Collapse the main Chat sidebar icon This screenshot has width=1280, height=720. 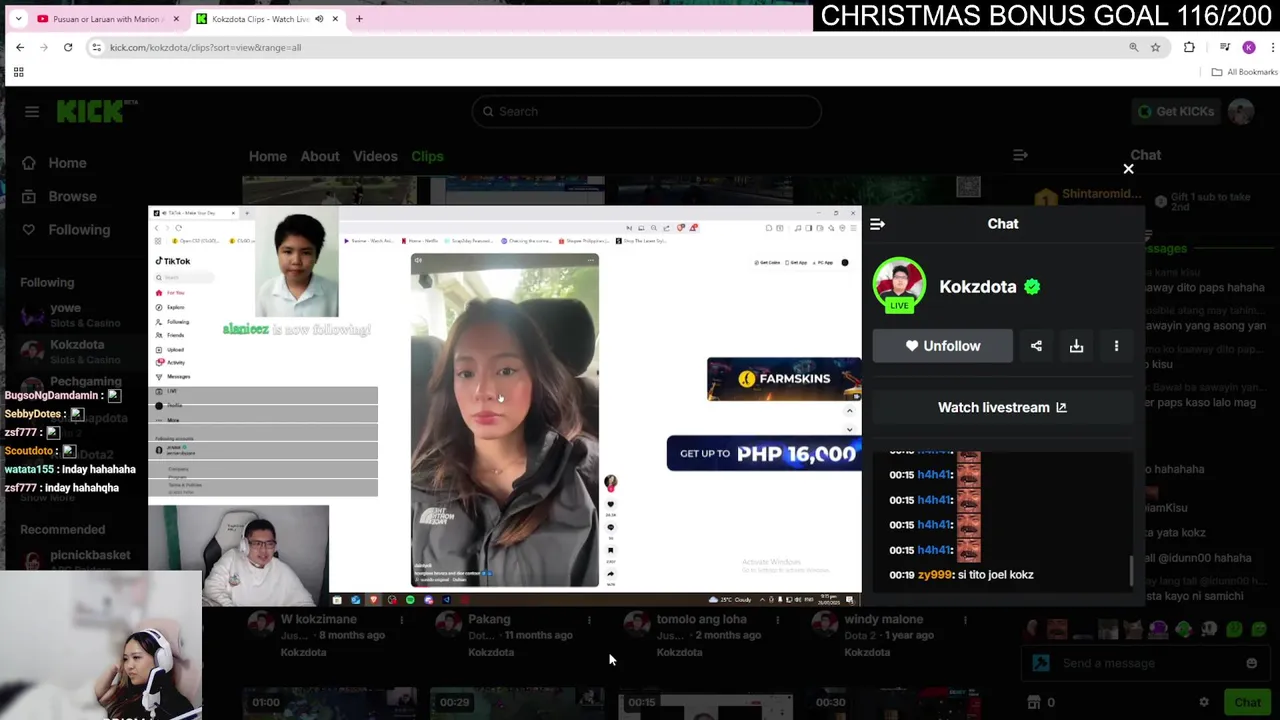pyautogui.click(x=1020, y=155)
